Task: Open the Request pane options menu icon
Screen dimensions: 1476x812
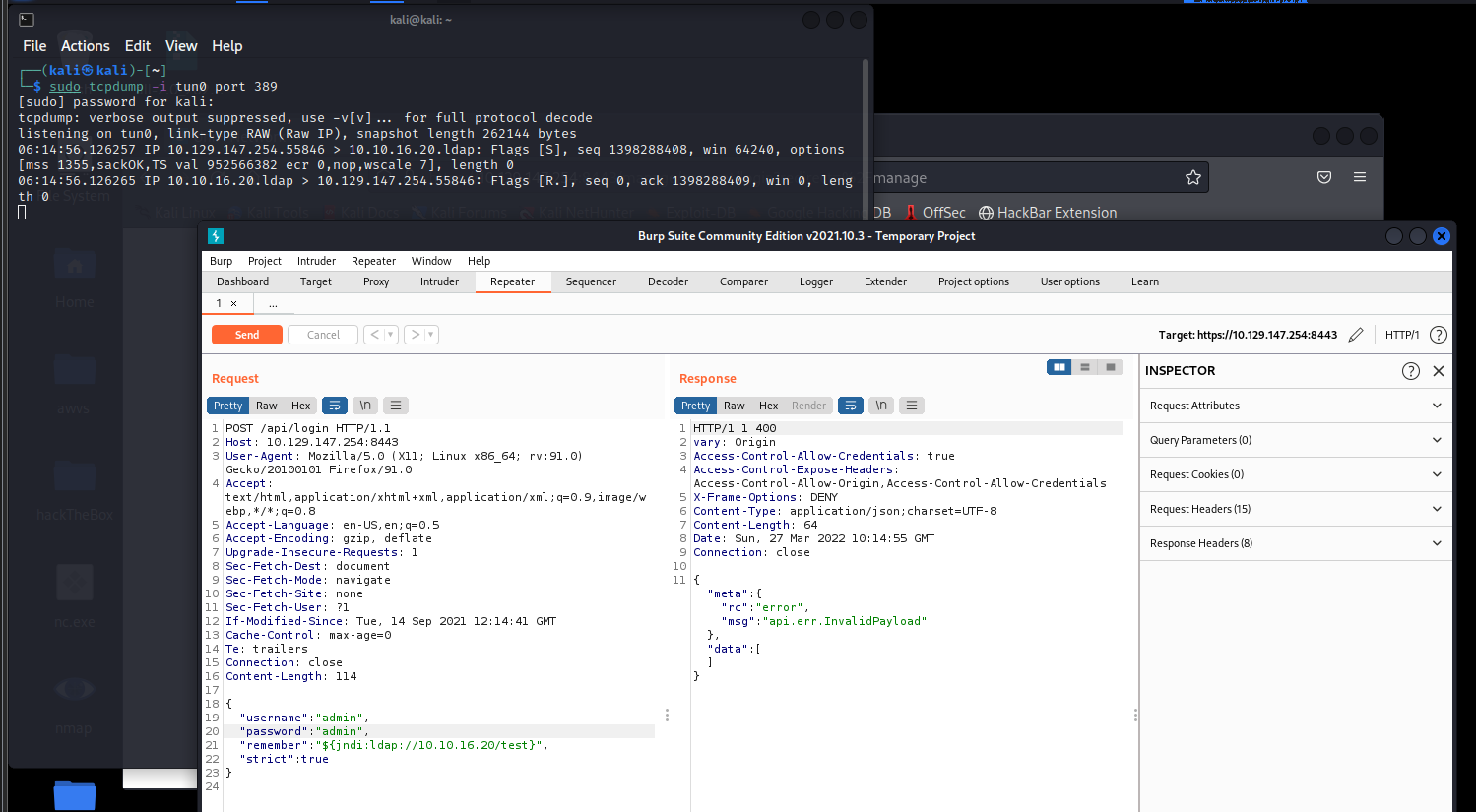Action: [x=396, y=406]
